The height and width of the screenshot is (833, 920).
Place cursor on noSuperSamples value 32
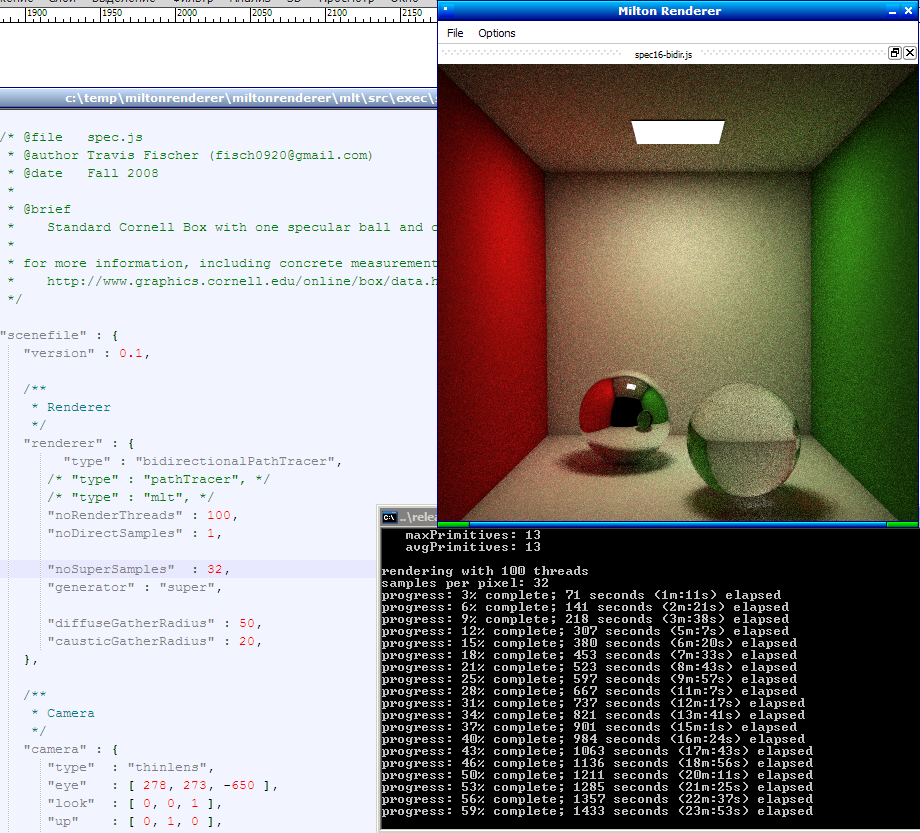click(215, 569)
